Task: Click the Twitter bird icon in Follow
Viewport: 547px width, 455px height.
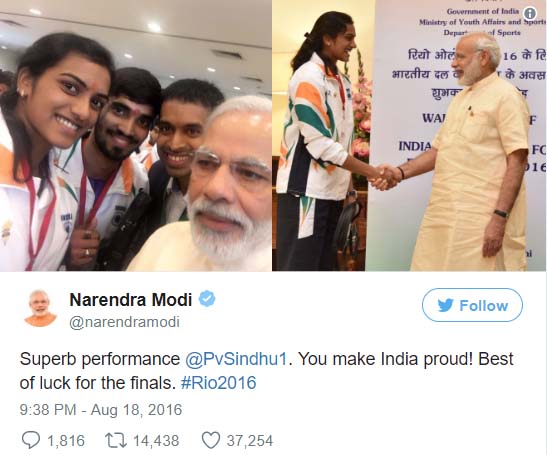Action: (x=445, y=305)
